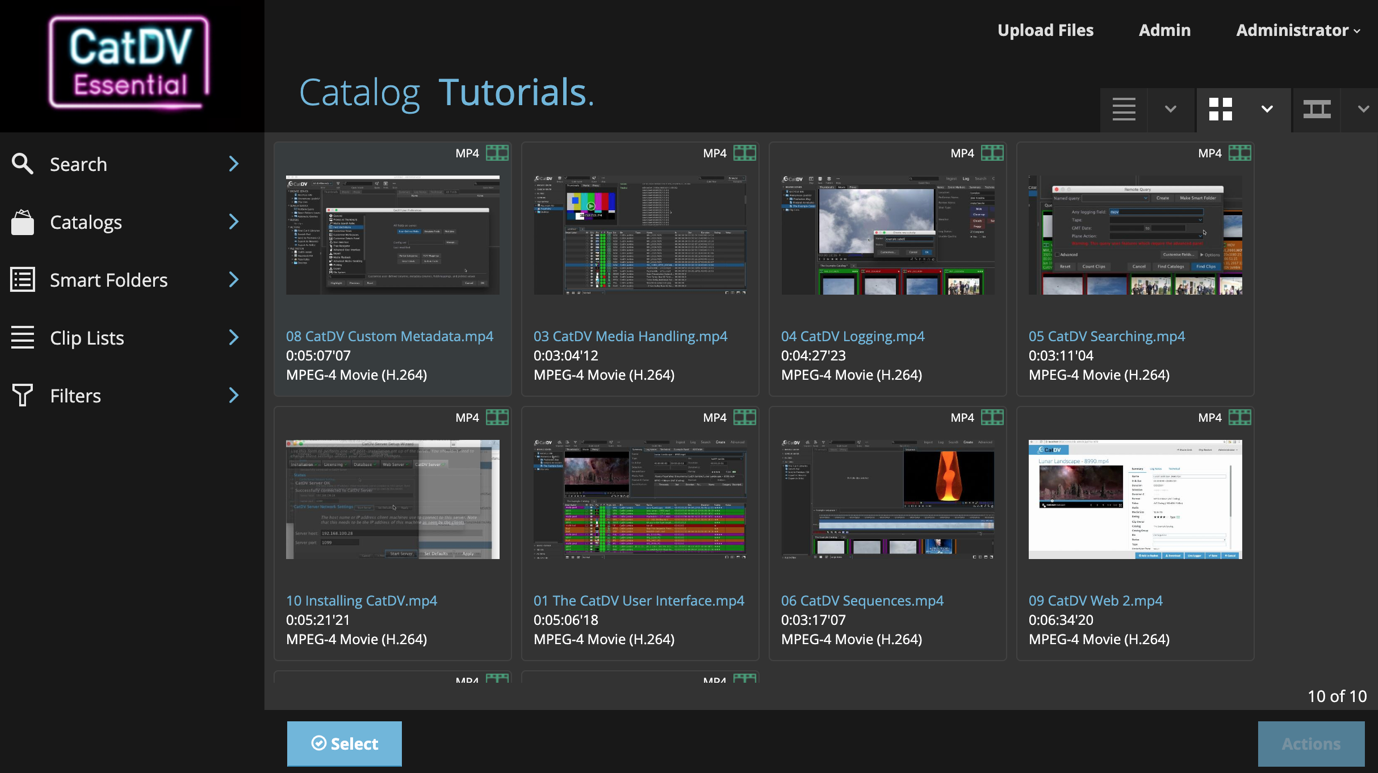Click the Tutorials catalog title
Viewport: 1378px width, 773px height.
click(x=516, y=92)
